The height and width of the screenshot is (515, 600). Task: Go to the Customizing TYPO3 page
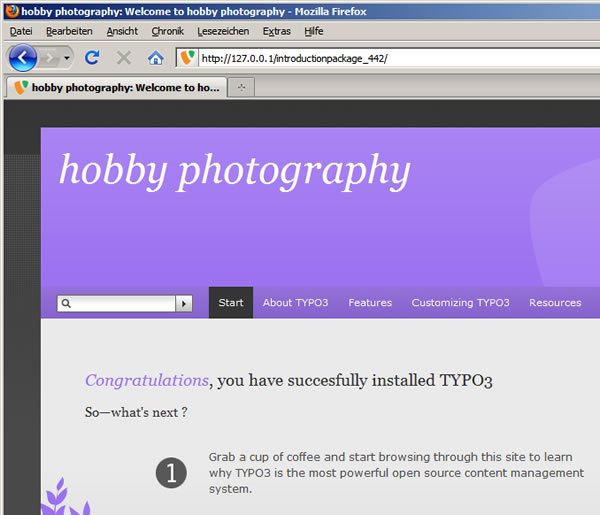[x=460, y=303]
